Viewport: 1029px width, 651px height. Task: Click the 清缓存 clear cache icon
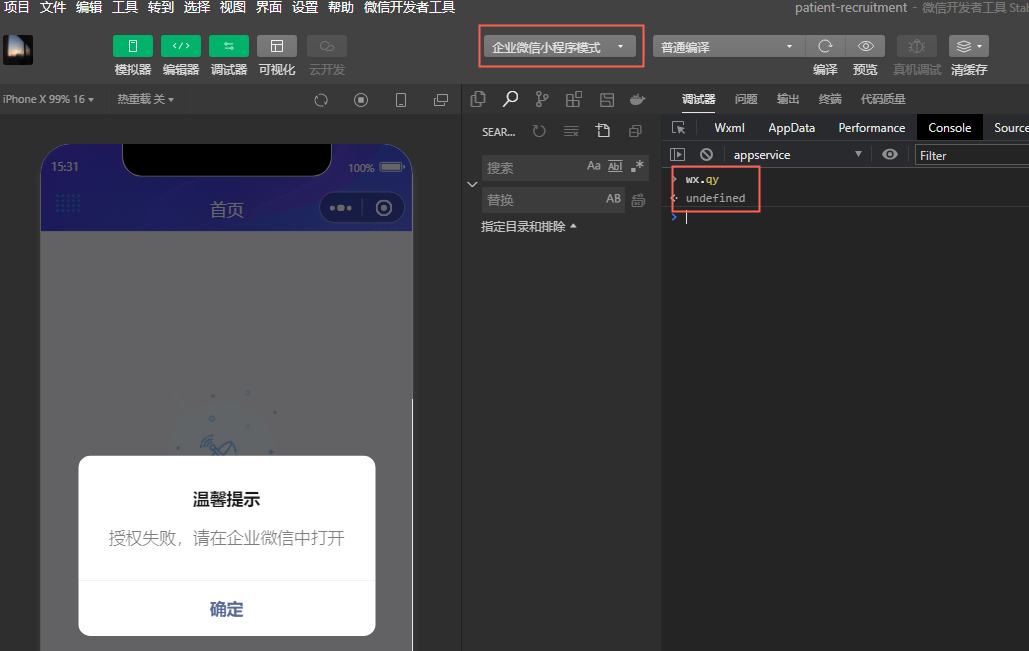pyautogui.click(x=969, y=47)
